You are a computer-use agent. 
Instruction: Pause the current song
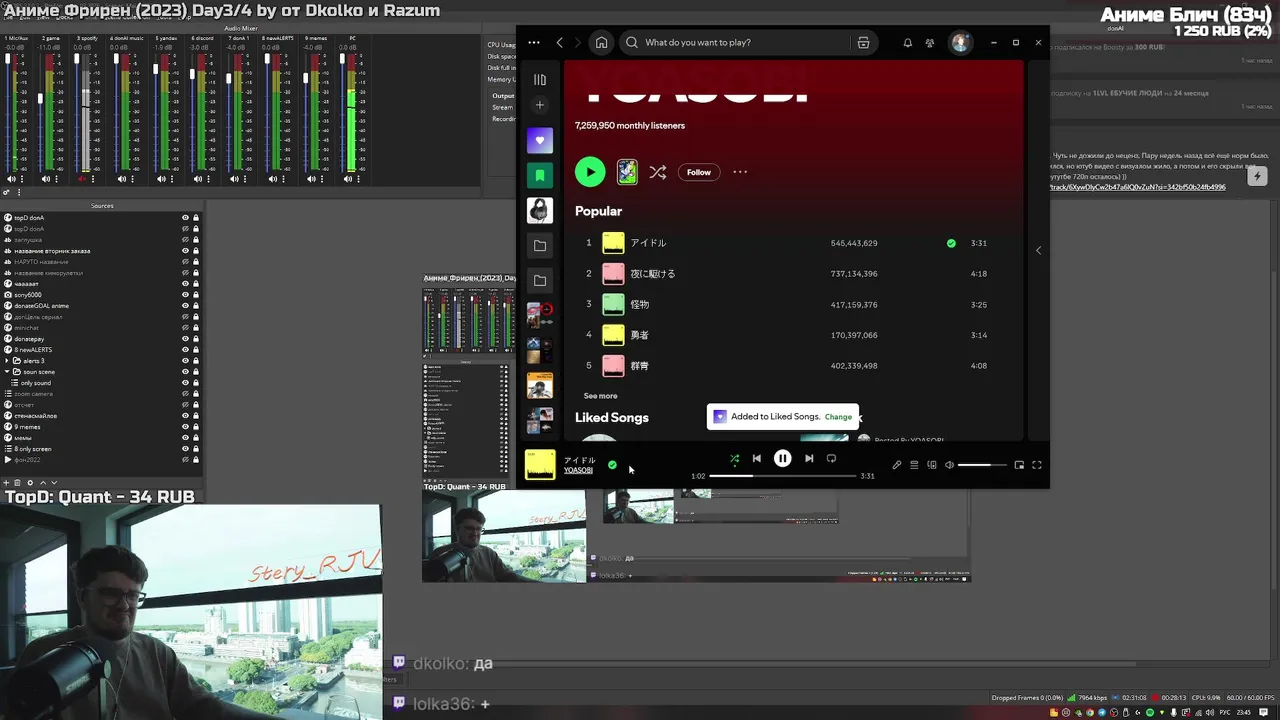(x=782, y=459)
